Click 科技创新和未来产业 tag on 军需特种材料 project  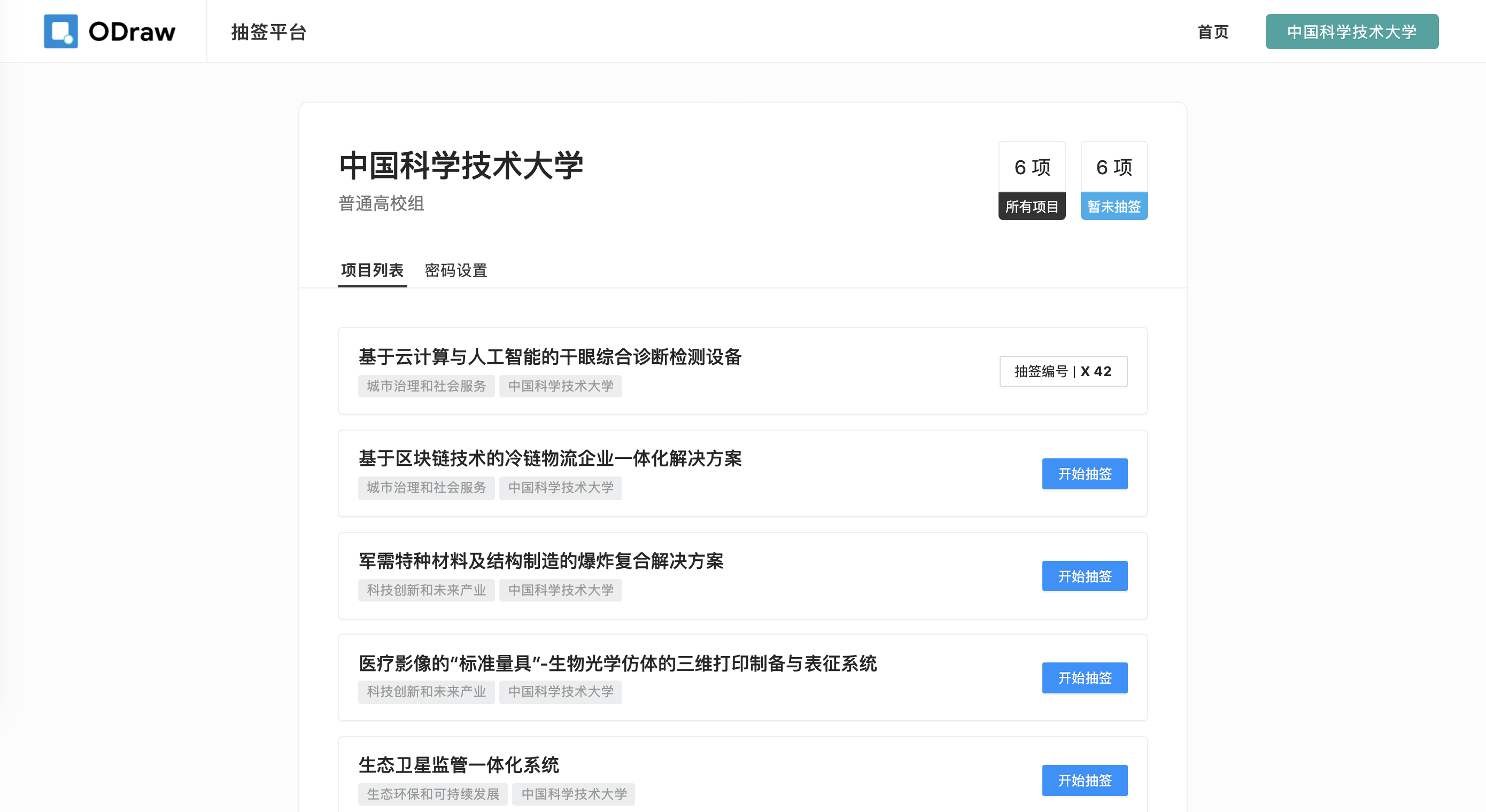[x=427, y=590]
